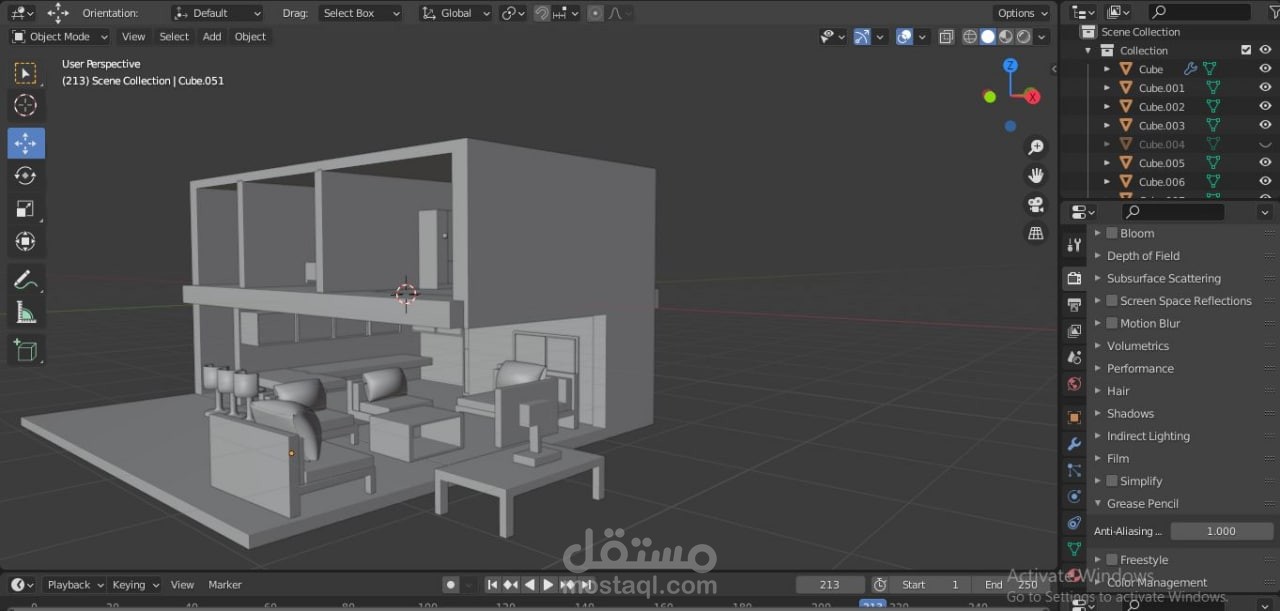Image resolution: width=1280 pixels, height=611 pixels.
Task: Open the Object menu
Action: (x=250, y=37)
